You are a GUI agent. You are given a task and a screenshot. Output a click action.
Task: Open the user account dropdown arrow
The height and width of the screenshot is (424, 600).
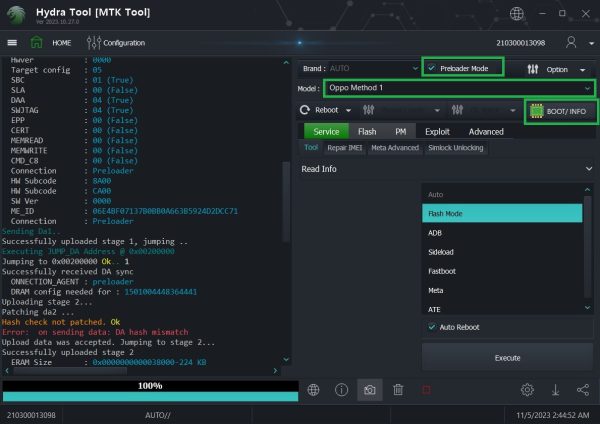(x=592, y=43)
